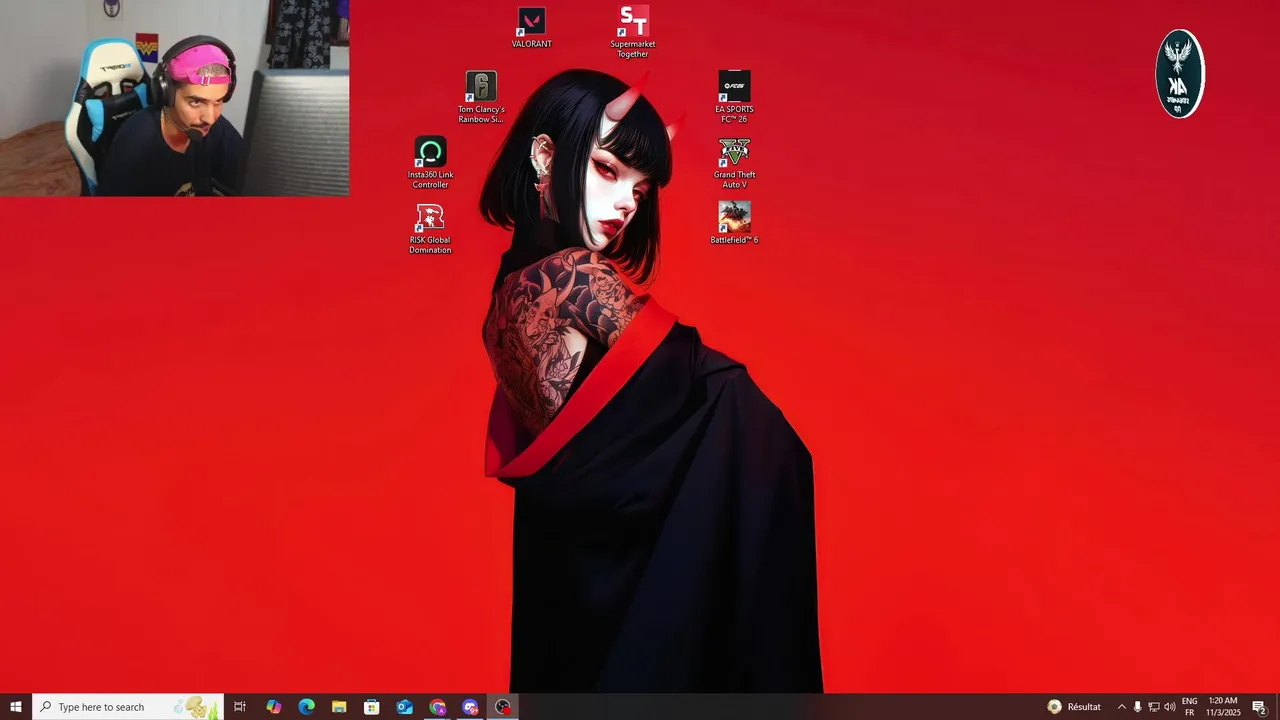The width and height of the screenshot is (1280, 720).
Task: Click Tom Clancy's Rainbow Six shortcut
Action: click(x=481, y=98)
